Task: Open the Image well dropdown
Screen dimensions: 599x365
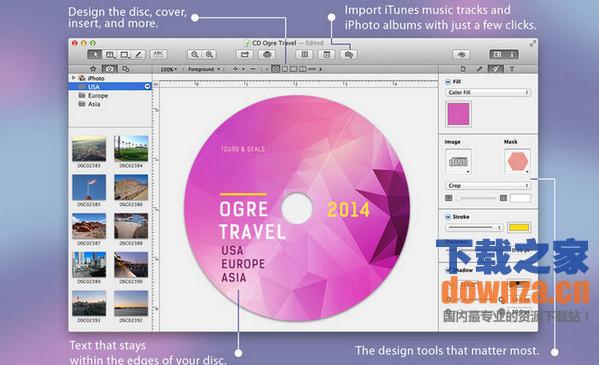Action: coord(458,162)
